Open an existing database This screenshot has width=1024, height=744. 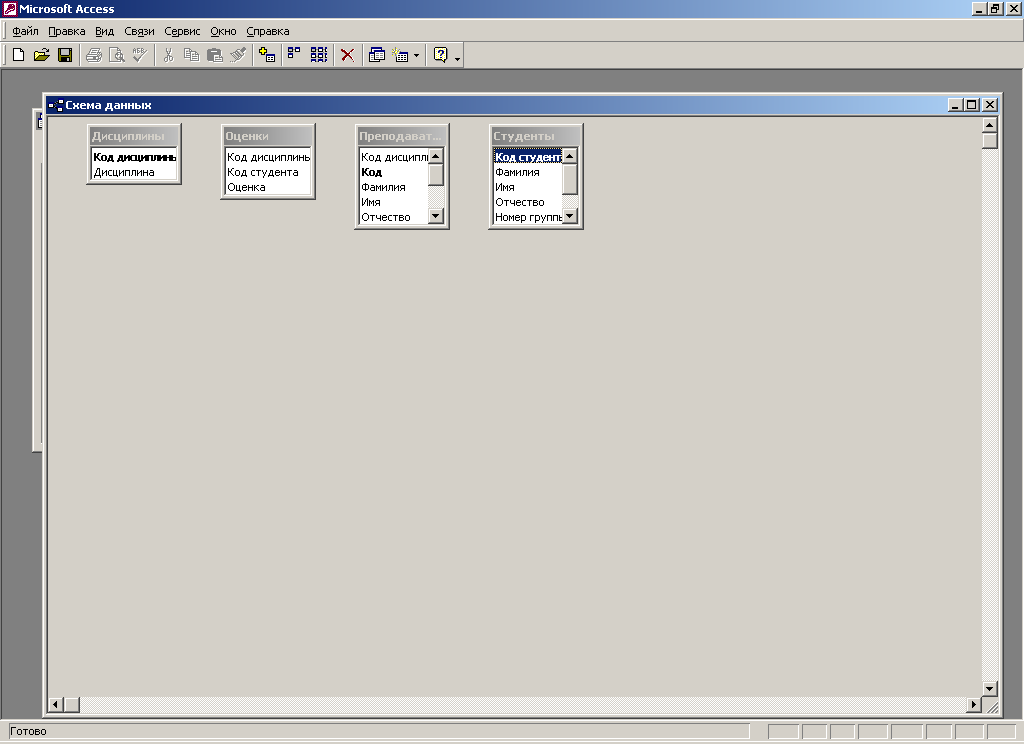[x=41, y=55]
